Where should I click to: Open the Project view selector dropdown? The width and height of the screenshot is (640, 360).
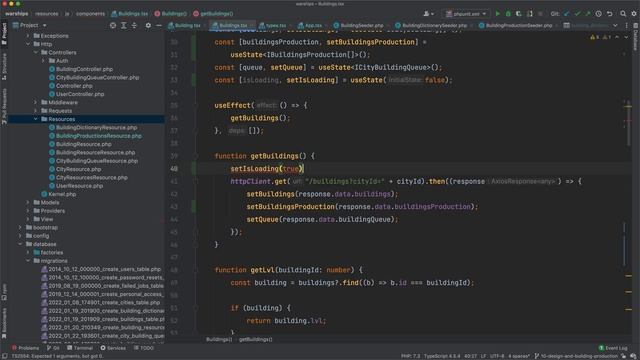(29, 25)
